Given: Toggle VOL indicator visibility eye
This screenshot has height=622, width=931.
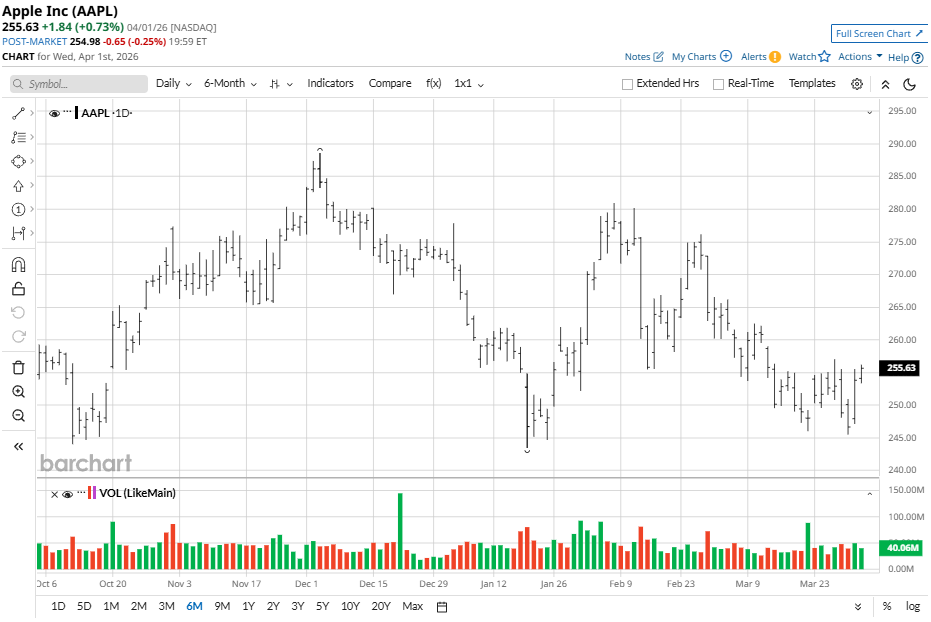Looking at the screenshot, I should [67, 494].
